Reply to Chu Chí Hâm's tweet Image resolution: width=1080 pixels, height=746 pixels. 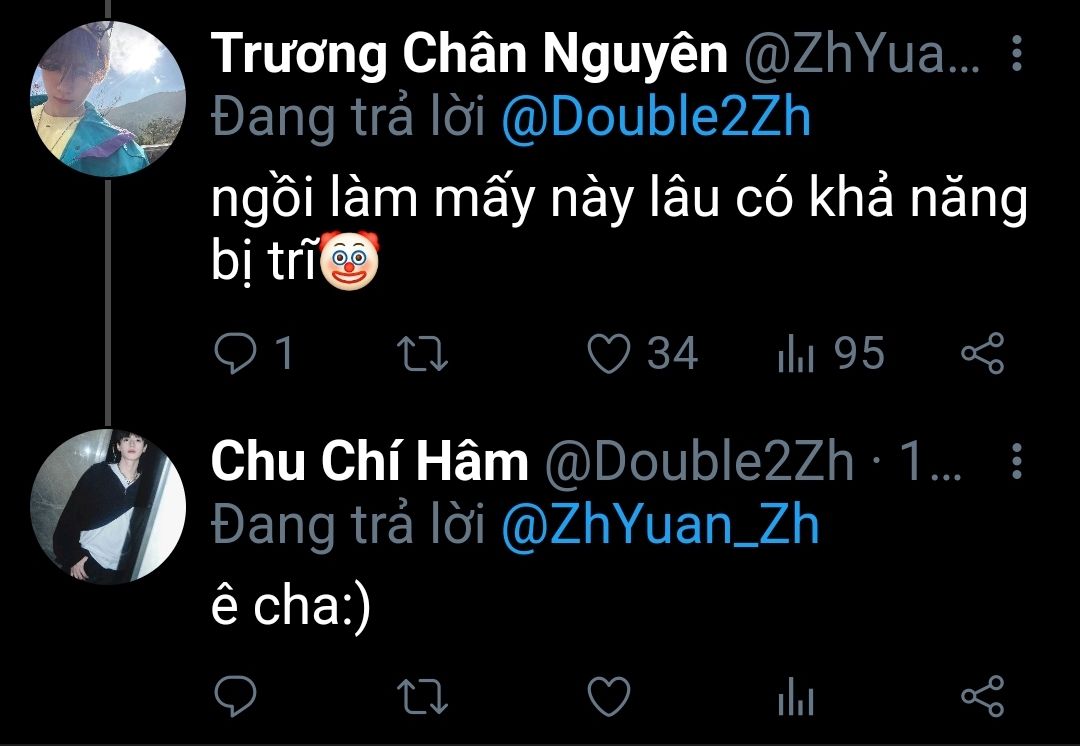236,696
